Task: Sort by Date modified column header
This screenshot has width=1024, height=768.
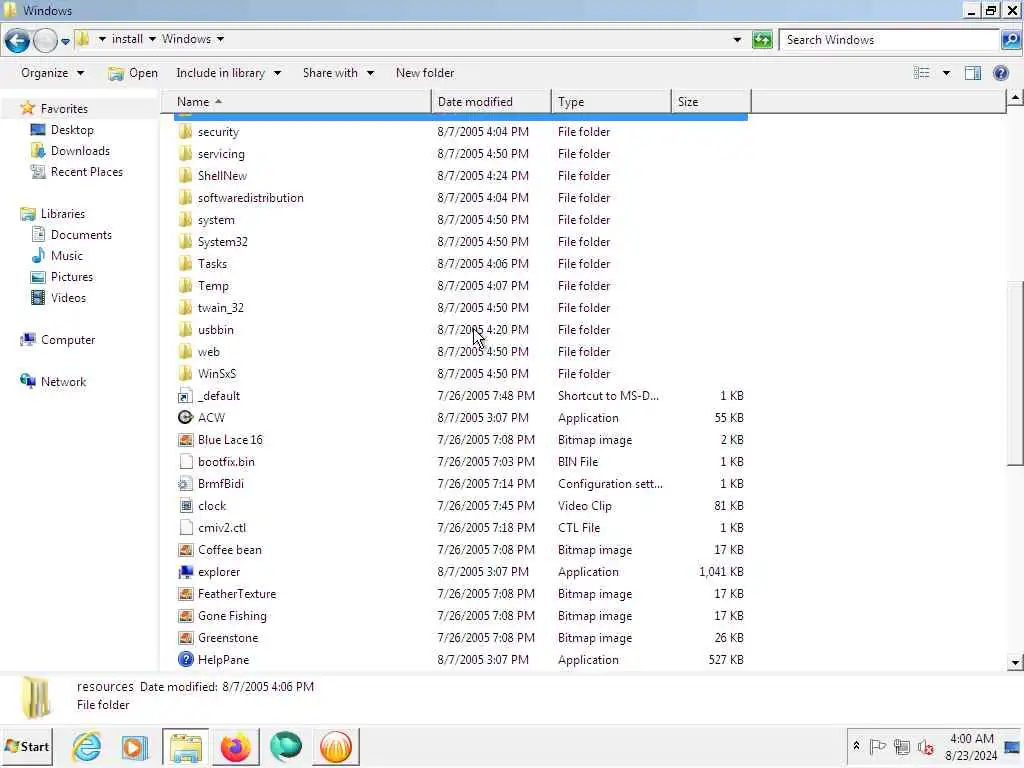Action: click(491, 102)
